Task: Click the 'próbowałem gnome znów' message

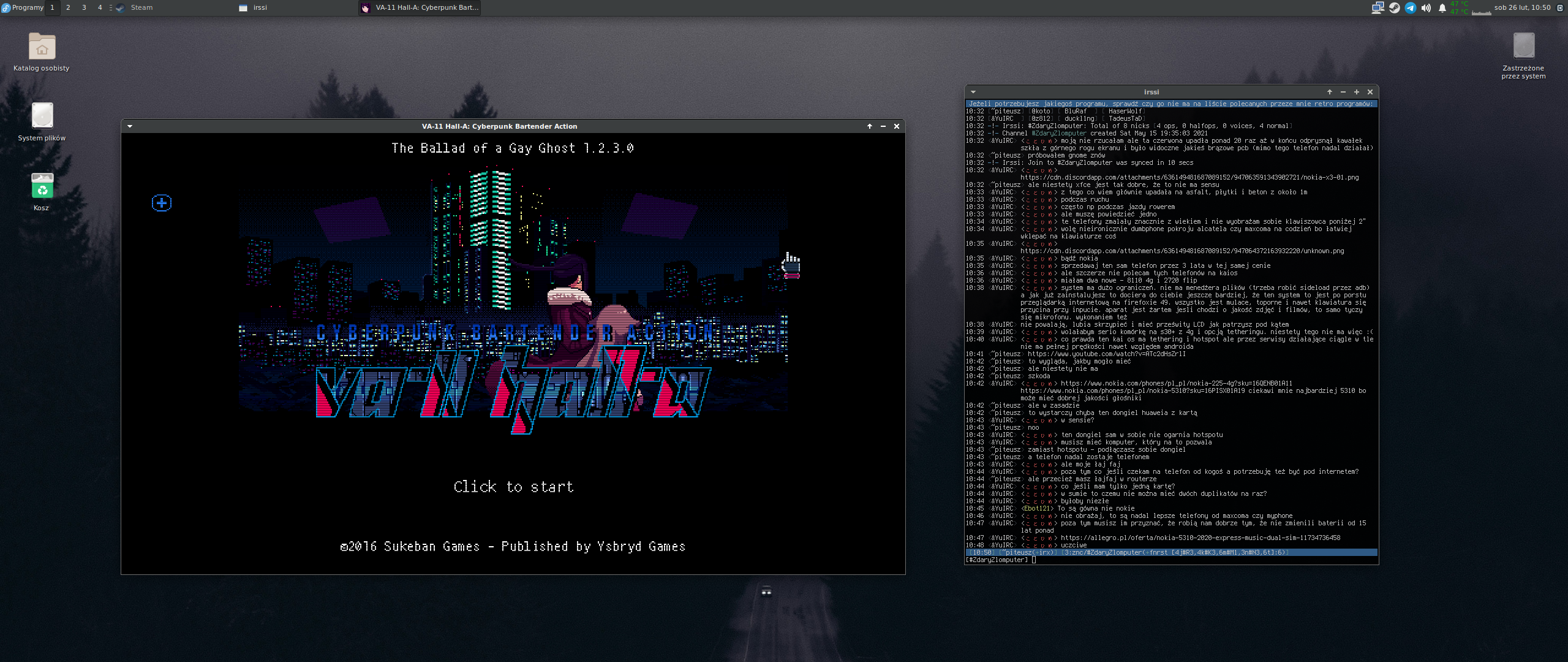Action: click(1066, 156)
